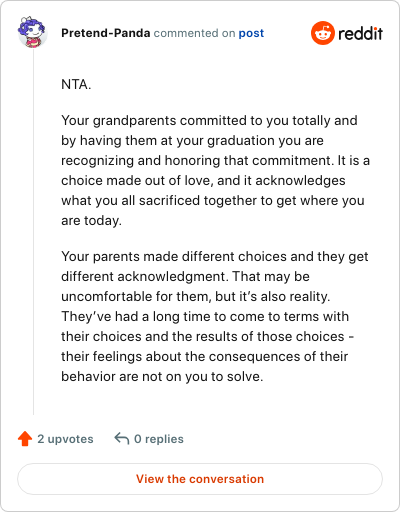Click the line starting "choice made out of love"
The image size is (400, 512).
pyautogui.click(x=203, y=180)
